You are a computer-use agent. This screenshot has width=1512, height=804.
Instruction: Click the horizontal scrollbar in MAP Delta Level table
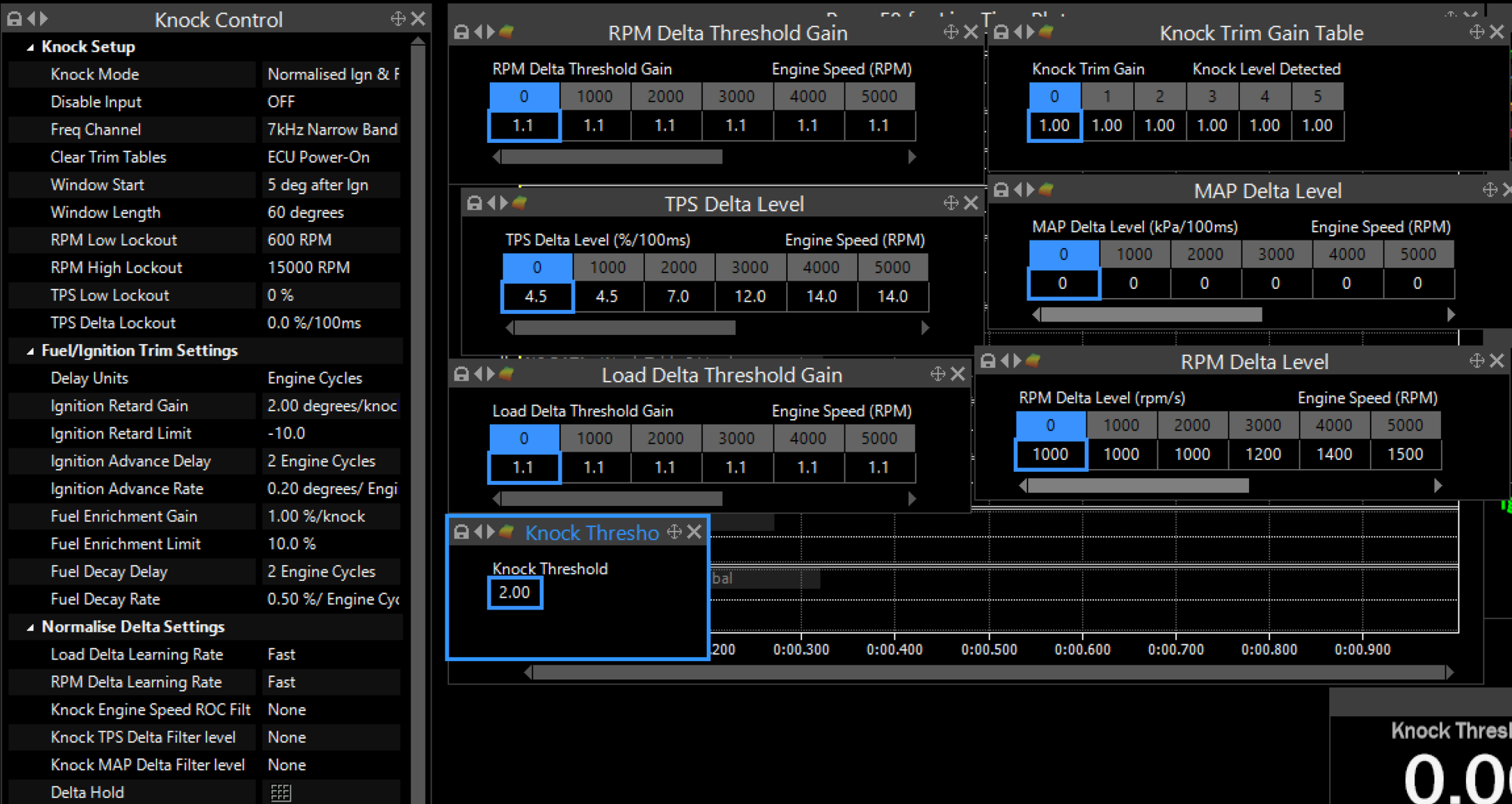pos(1150,315)
